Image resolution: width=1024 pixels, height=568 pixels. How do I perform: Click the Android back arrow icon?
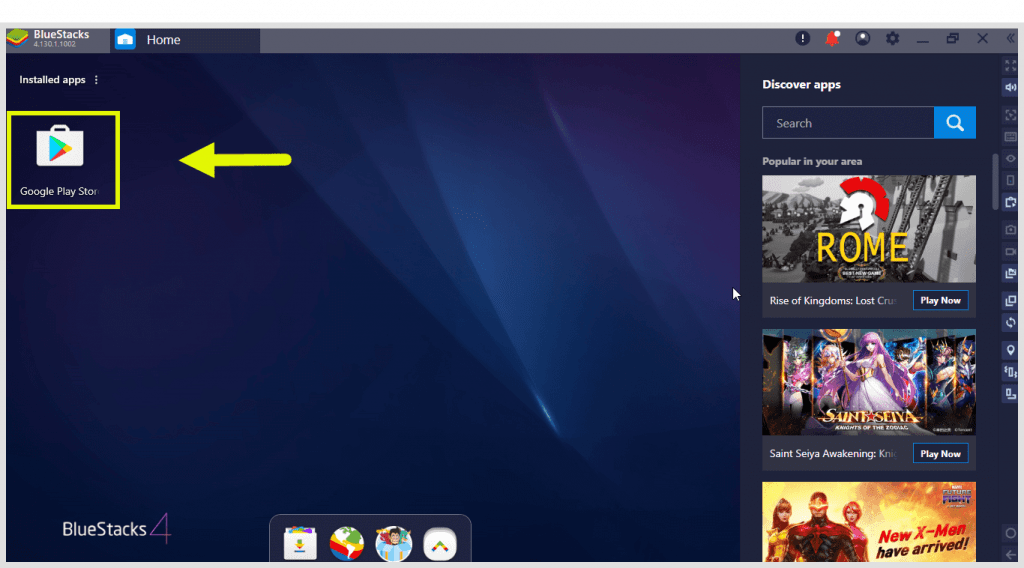tap(1010, 554)
